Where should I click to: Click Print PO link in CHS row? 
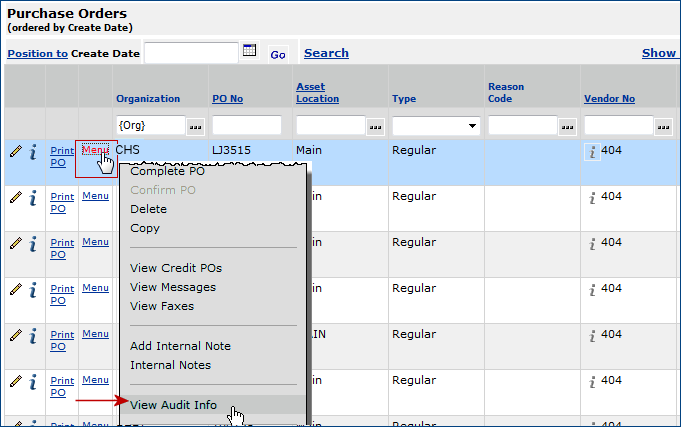[x=62, y=156]
